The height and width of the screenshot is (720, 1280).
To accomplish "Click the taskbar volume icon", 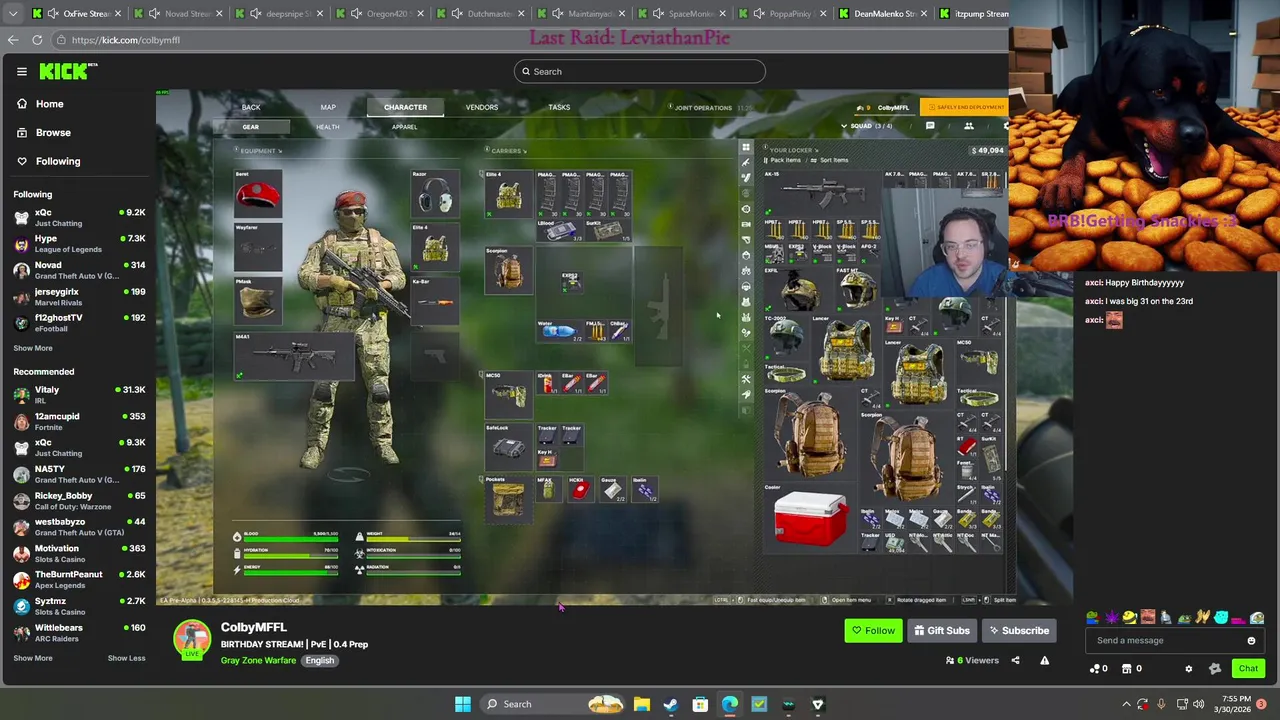I will [x=1199, y=705].
